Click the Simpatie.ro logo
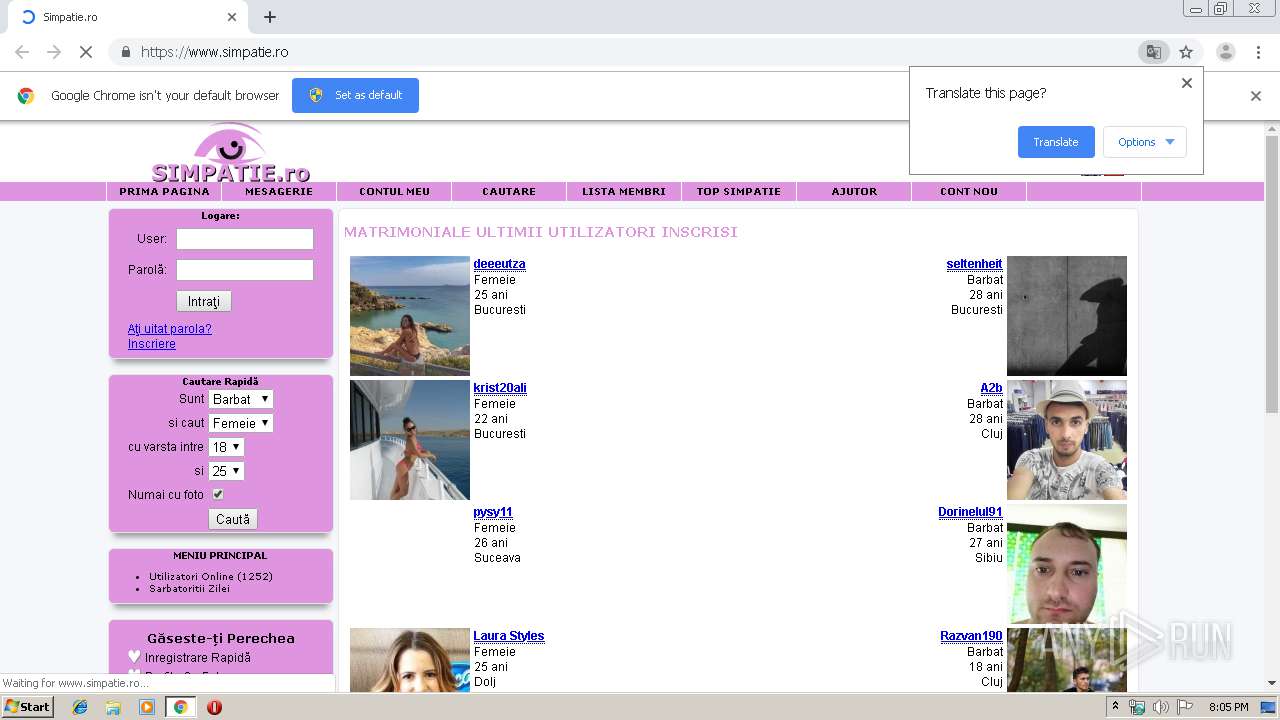Viewport: 1280px width, 720px height. [x=231, y=153]
